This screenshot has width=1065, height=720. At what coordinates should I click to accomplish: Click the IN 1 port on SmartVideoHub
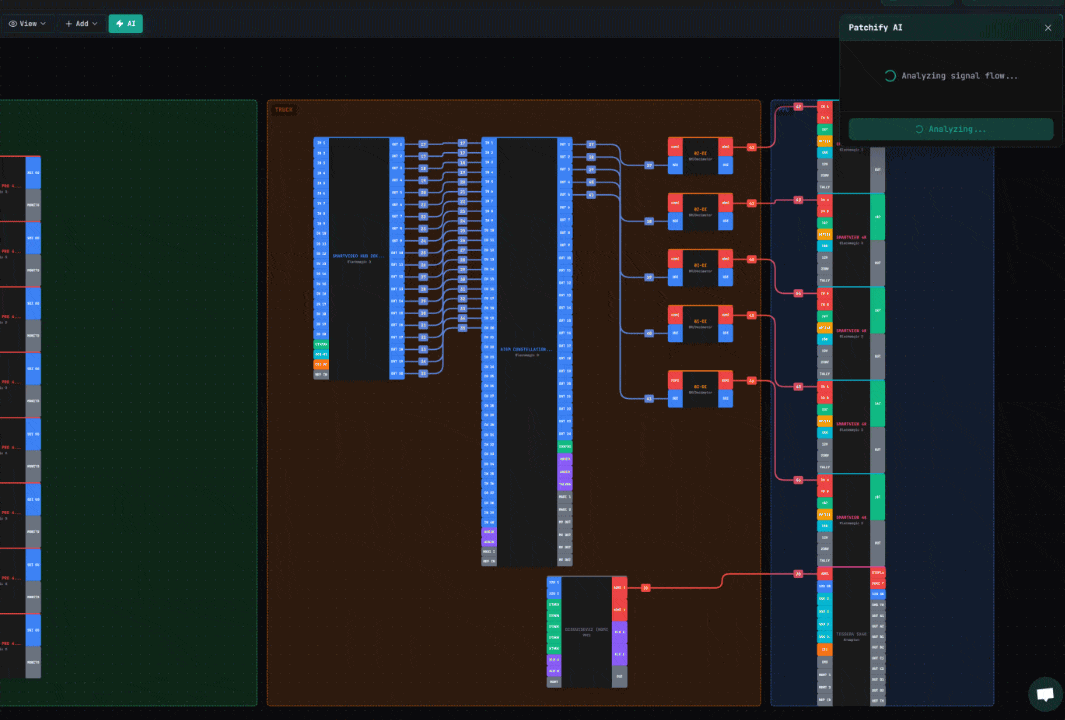pos(321,143)
